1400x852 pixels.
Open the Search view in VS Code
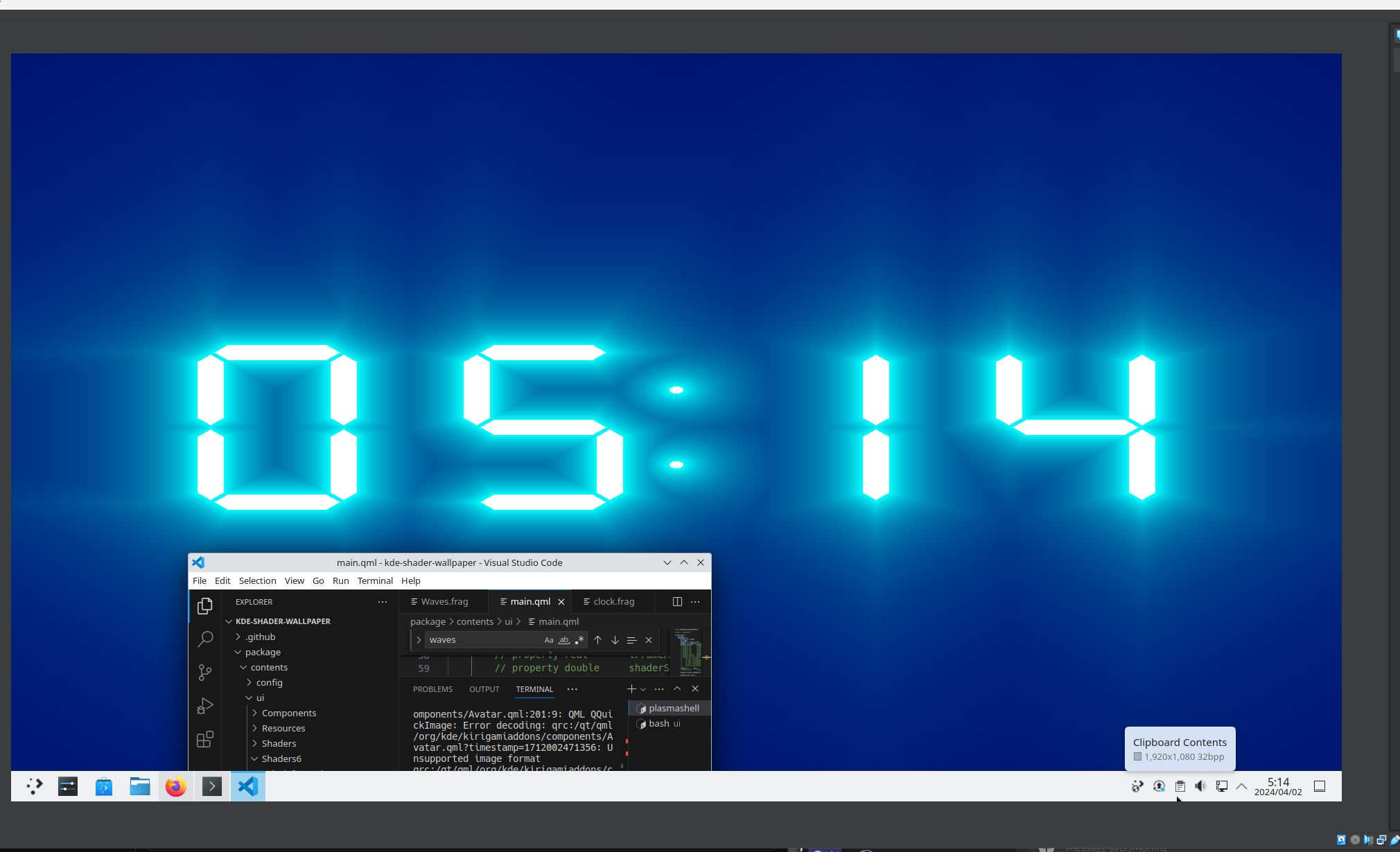(204, 639)
